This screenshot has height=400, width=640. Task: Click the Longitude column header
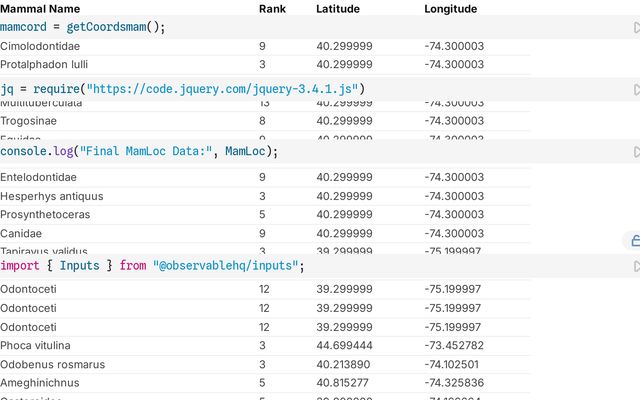point(450,9)
